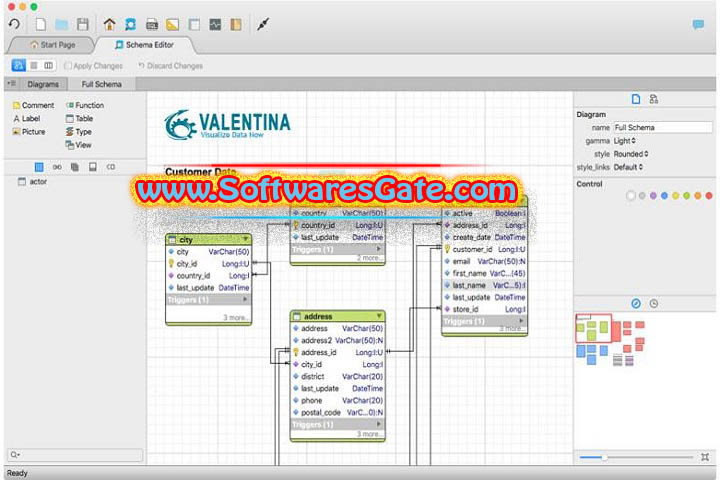Select the View palette item
720x480 pixels.
tap(79, 145)
